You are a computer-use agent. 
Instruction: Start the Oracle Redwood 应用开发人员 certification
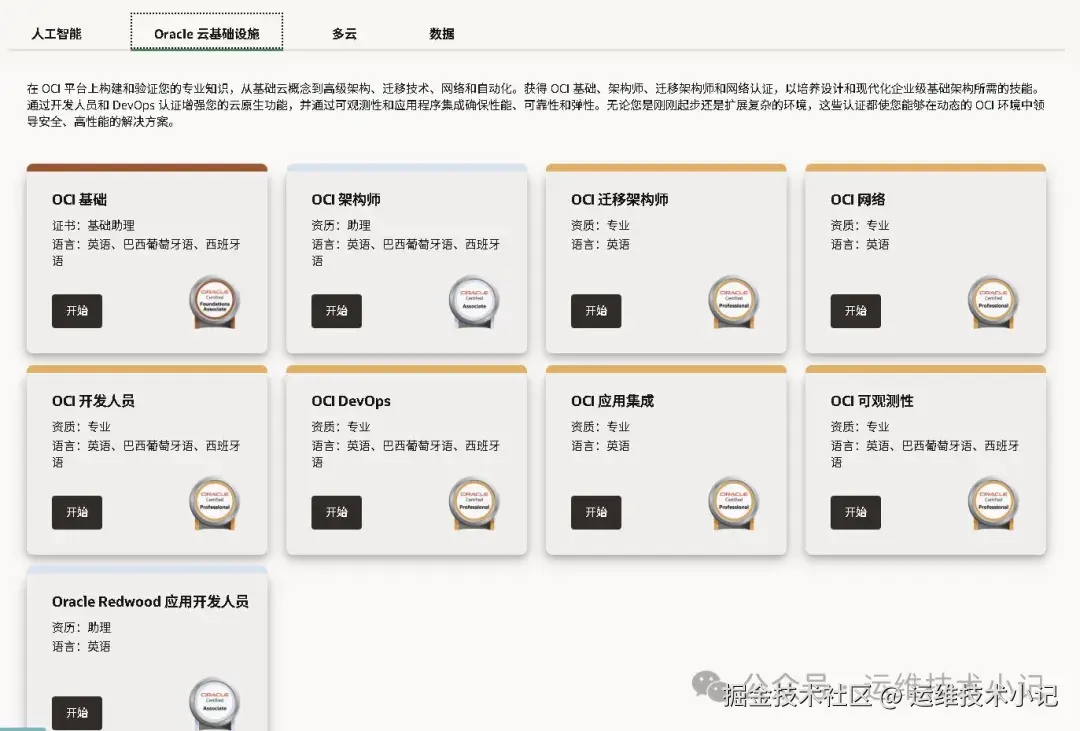pyautogui.click(x=77, y=712)
